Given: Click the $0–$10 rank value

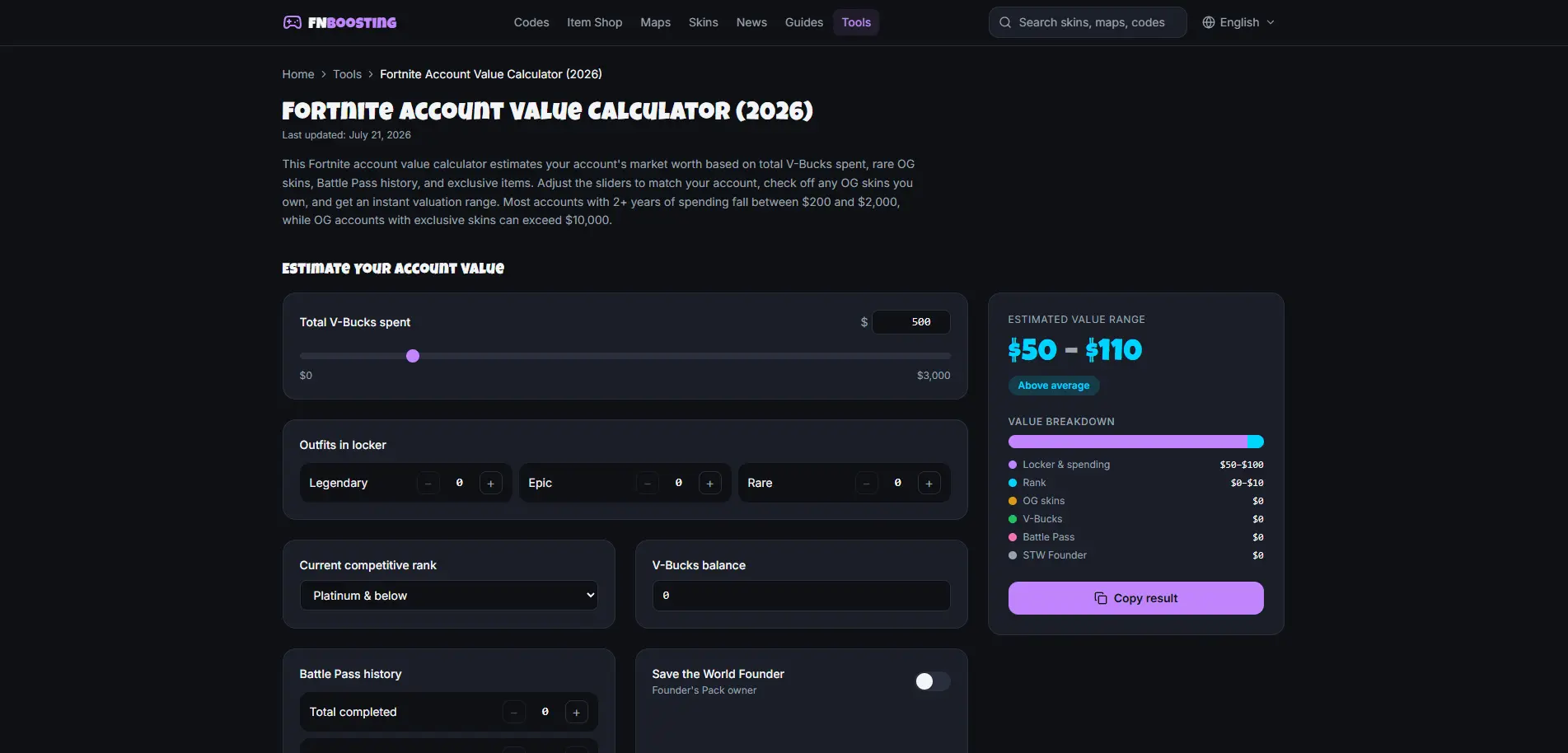Looking at the screenshot, I should point(1247,483).
